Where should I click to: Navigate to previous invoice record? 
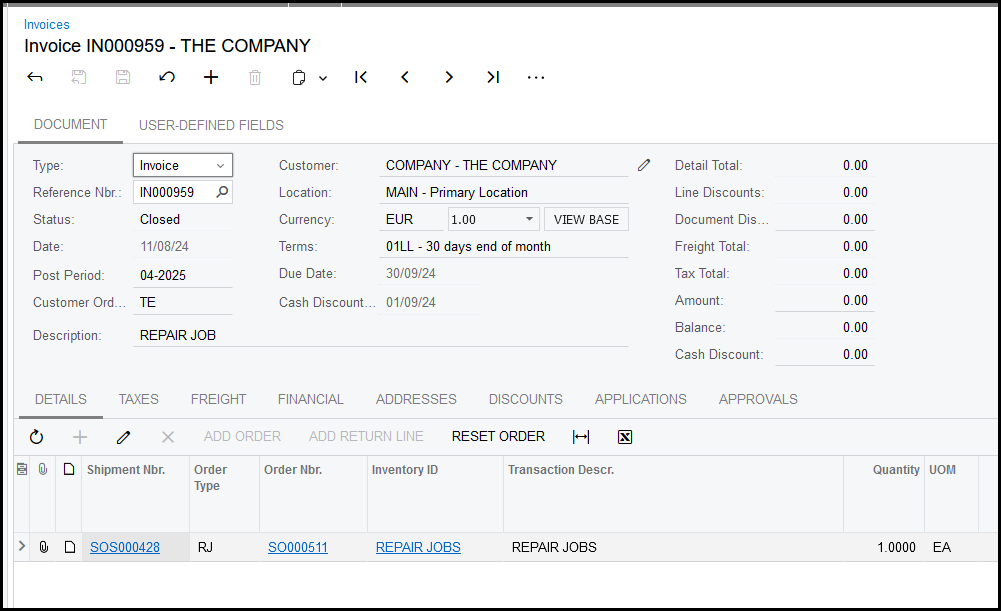coord(405,77)
